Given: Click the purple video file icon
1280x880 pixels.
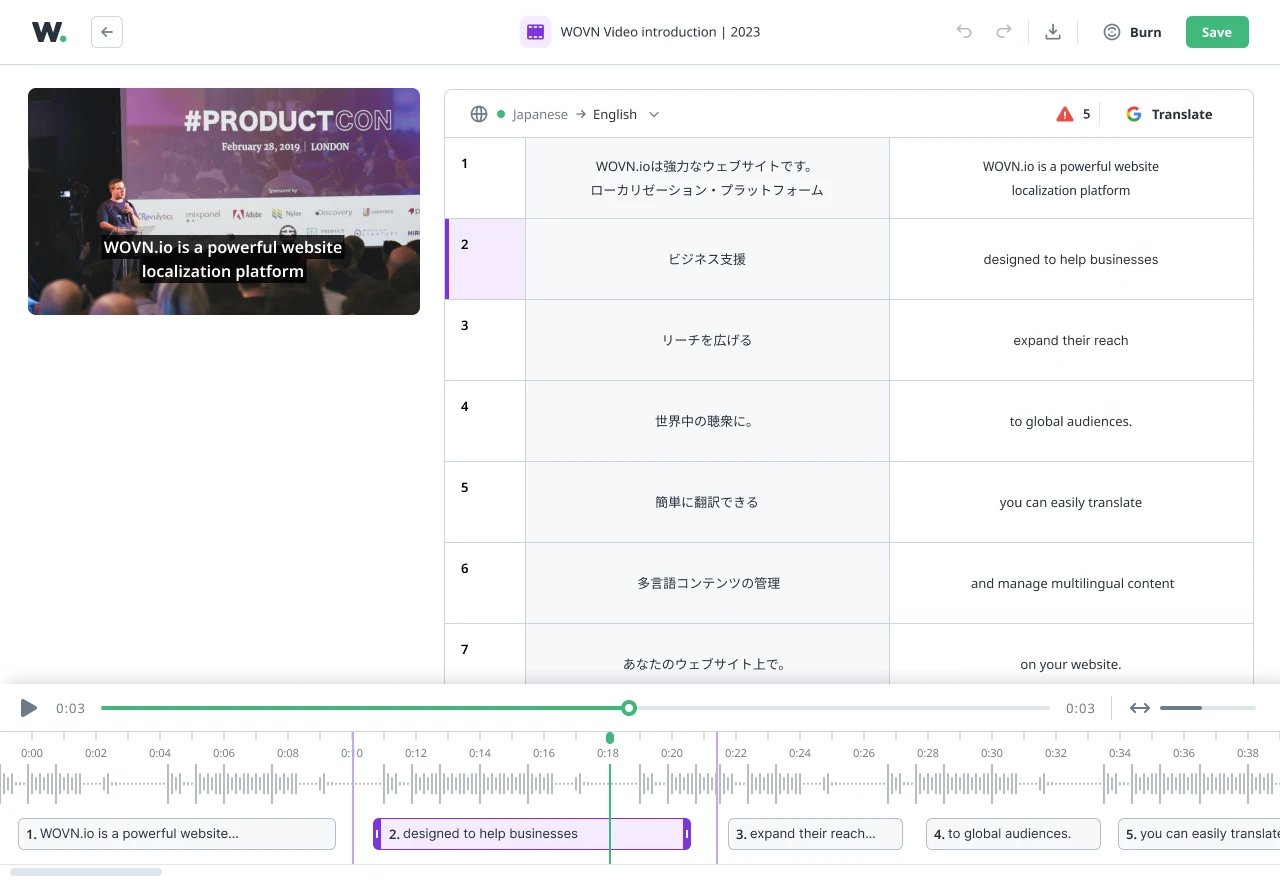Looking at the screenshot, I should click(535, 32).
